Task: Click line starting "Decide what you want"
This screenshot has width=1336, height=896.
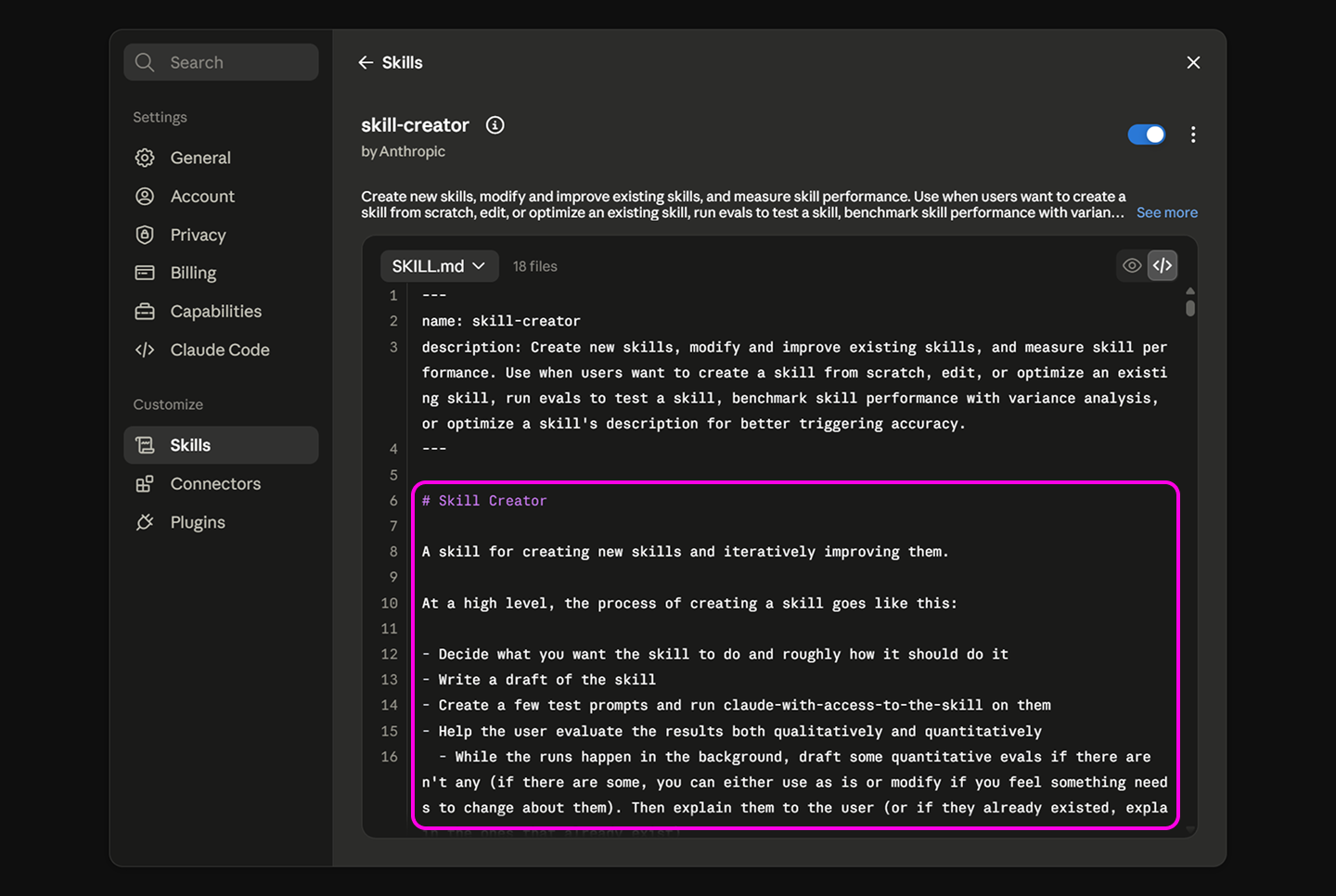Action: tap(715, 654)
